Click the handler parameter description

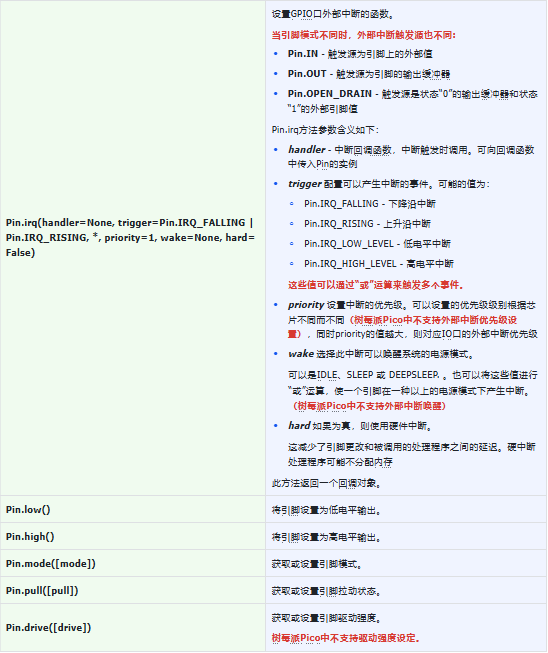[411, 157]
